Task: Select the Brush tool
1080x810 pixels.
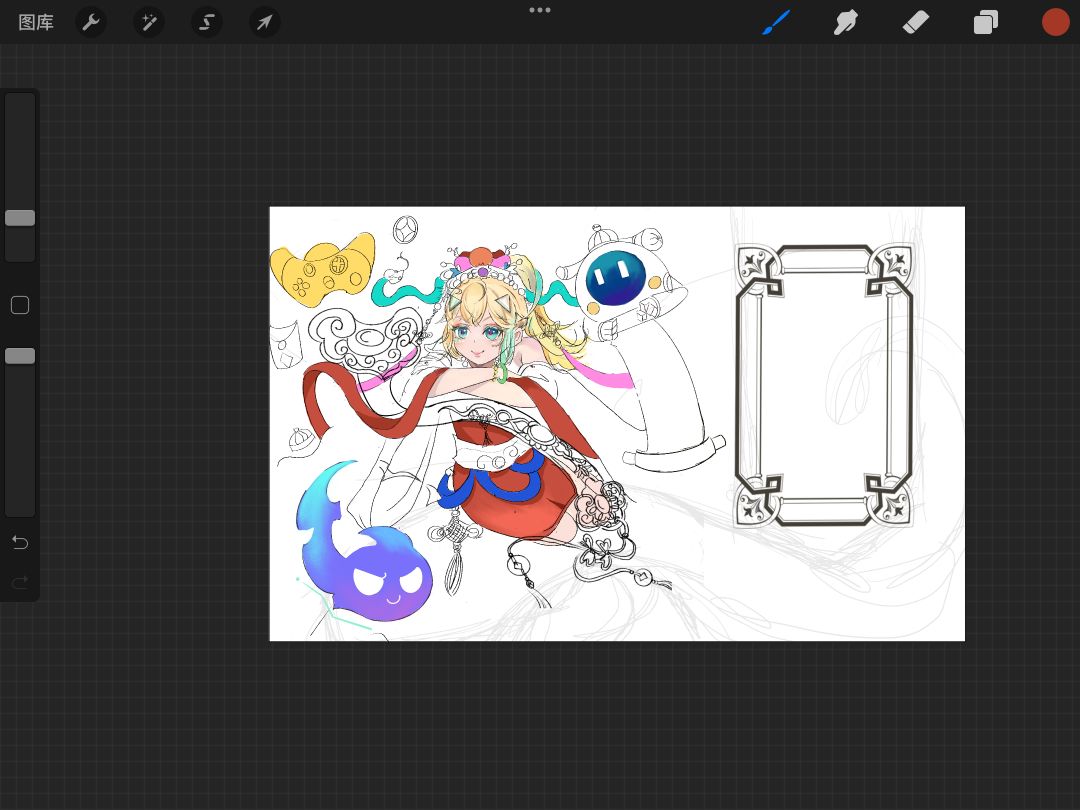Action: (x=776, y=22)
